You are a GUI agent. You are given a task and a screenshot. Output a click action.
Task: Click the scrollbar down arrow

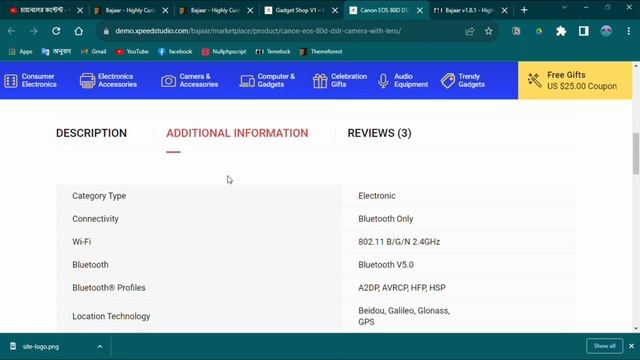636,329
